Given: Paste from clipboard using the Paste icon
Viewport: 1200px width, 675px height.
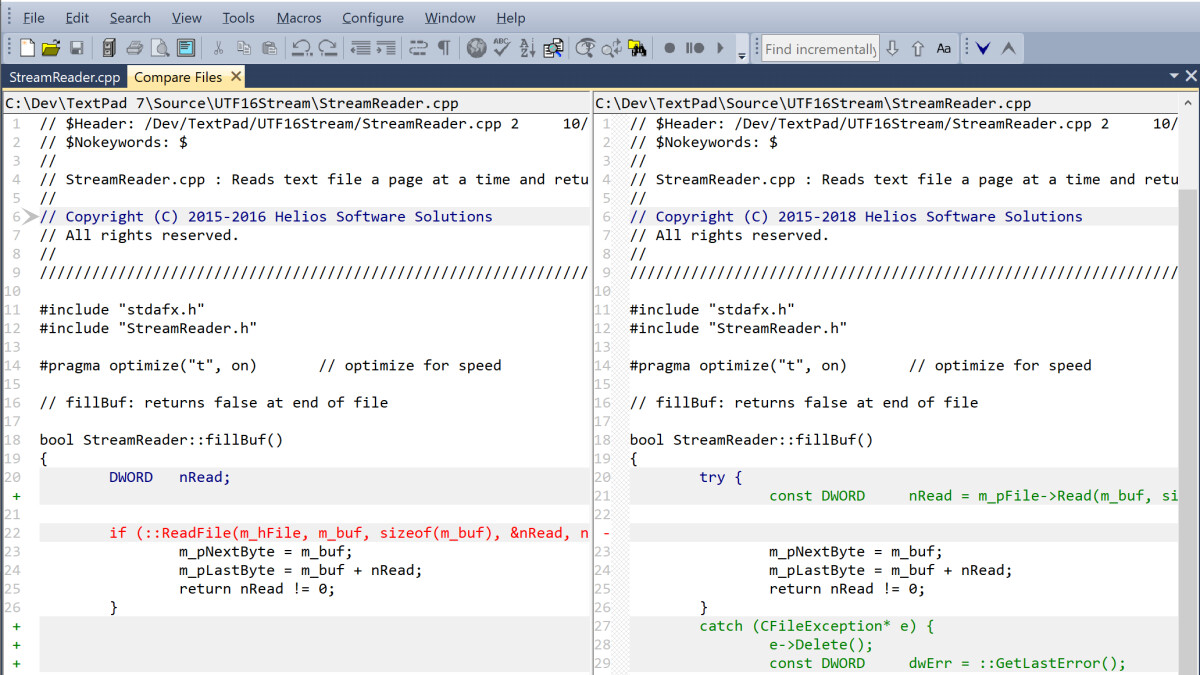Looking at the screenshot, I should [x=269, y=48].
